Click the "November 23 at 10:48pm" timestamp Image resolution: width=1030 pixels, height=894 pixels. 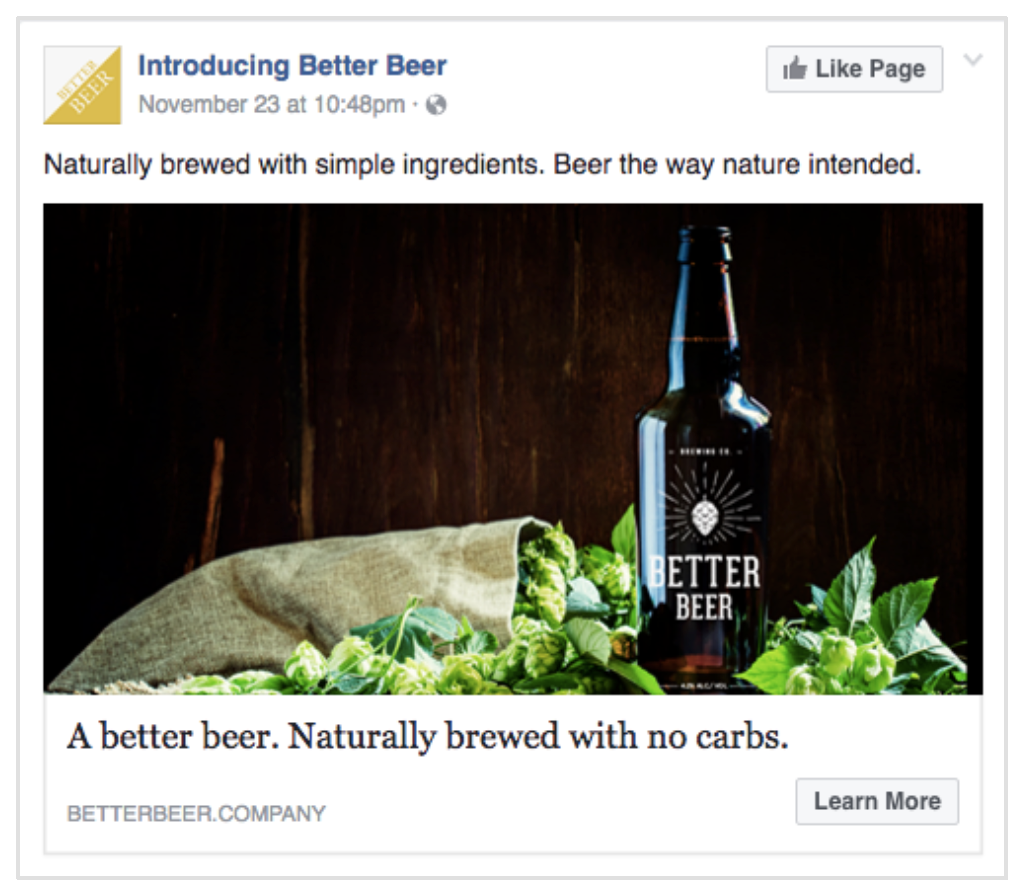pyautogui.click(x=271, y=105)
